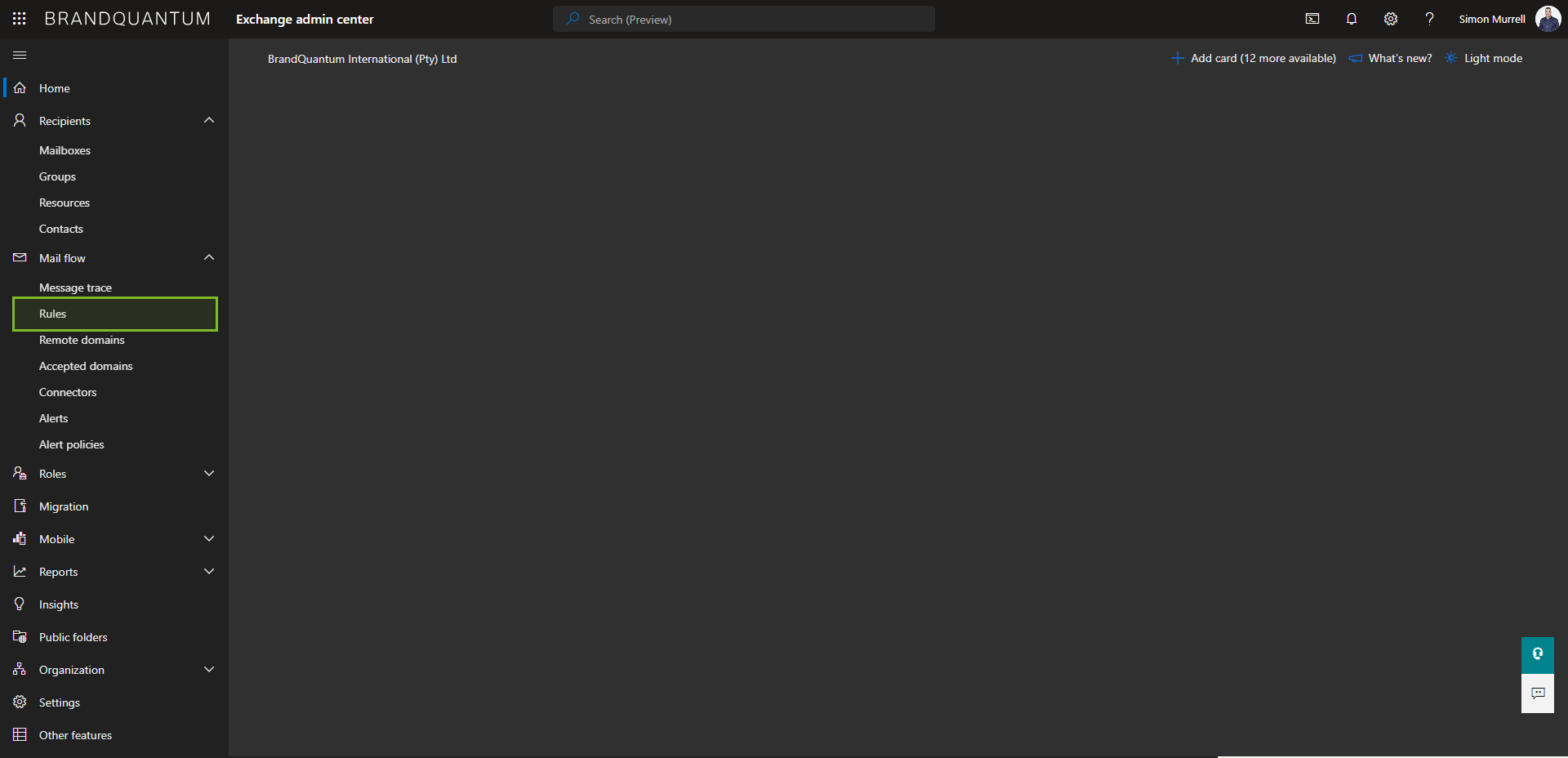The width and height of the screenshot is (1568, 758).
Task: Open Simon Murrell account avatar
Action: point(1548,19)
